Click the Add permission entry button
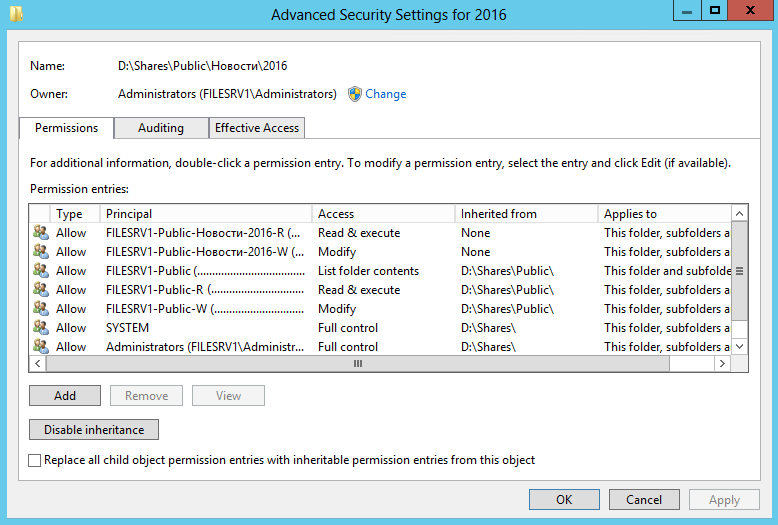Screen dimensions: 778x525 pos(65,396)
